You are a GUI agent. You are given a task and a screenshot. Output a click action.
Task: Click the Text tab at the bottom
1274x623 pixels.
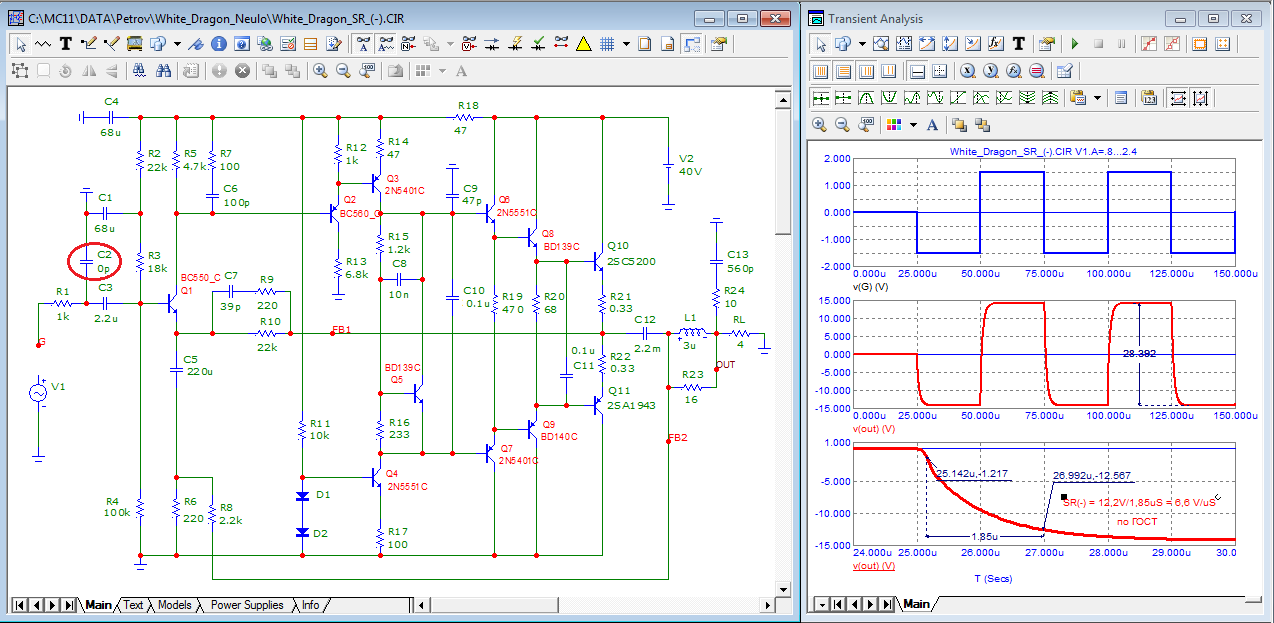(x=133, y=605)
